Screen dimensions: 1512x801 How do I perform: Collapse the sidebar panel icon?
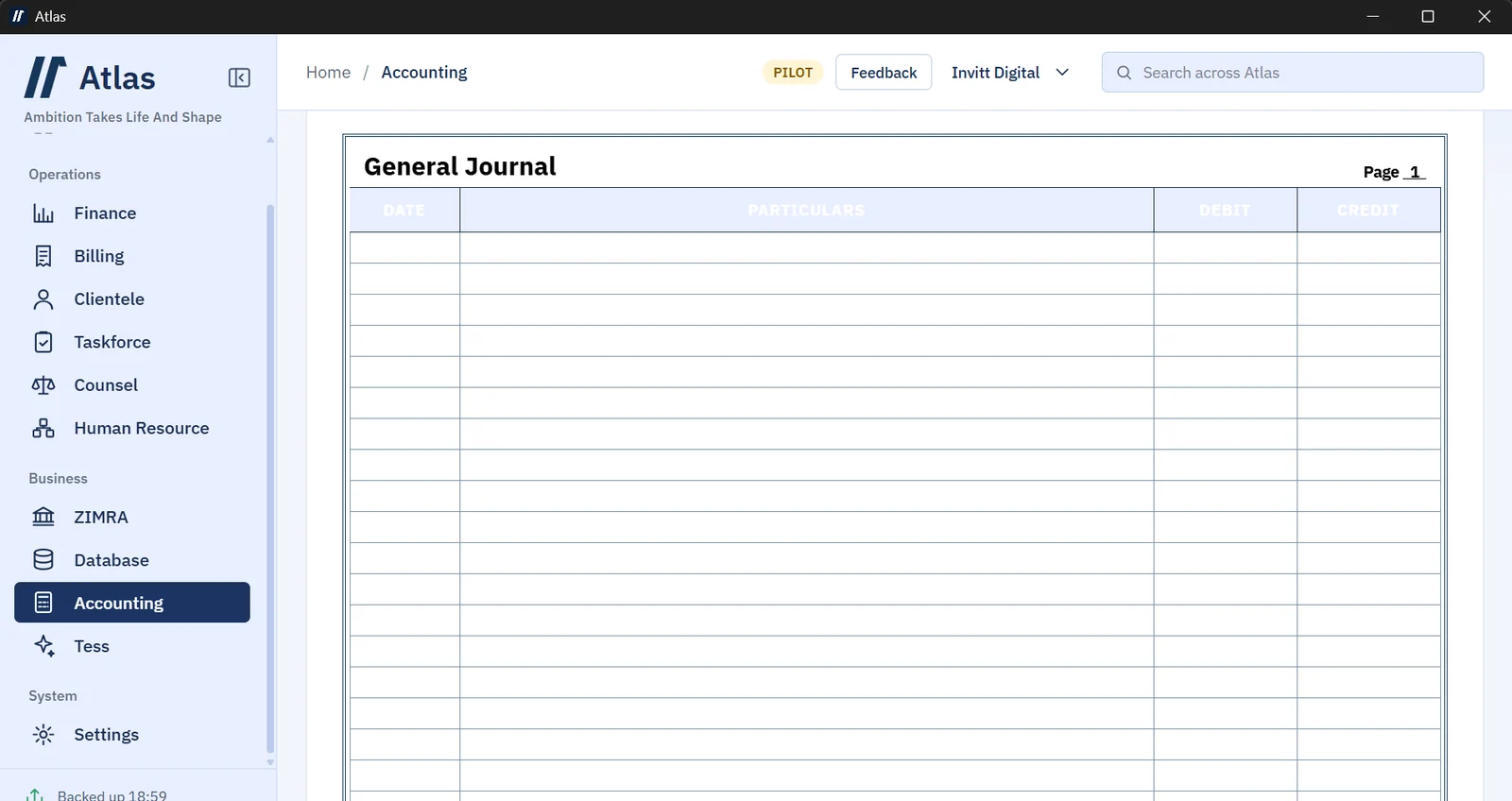(239, 77)
